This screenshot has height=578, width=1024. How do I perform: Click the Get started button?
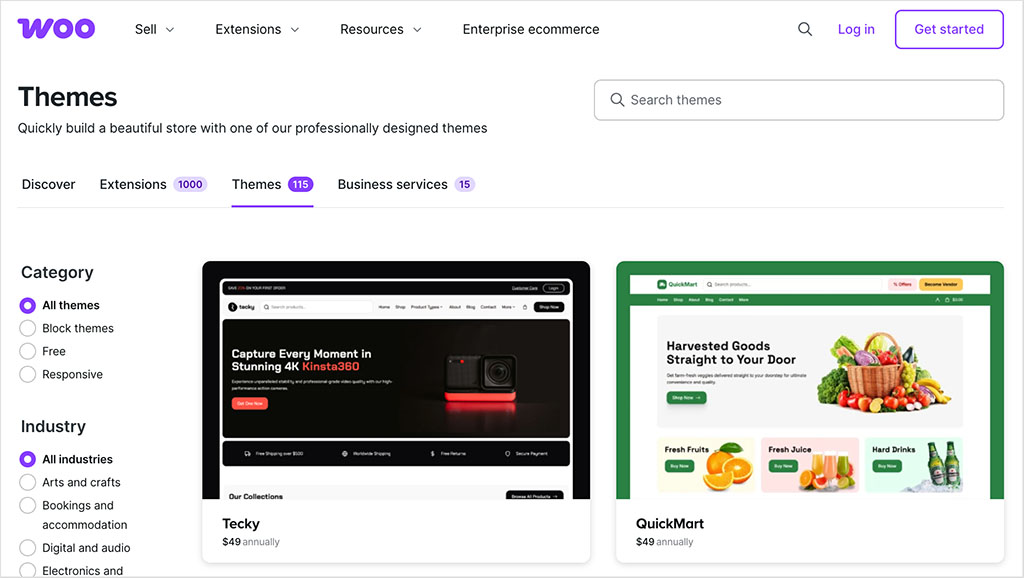[x=948, y=29]
